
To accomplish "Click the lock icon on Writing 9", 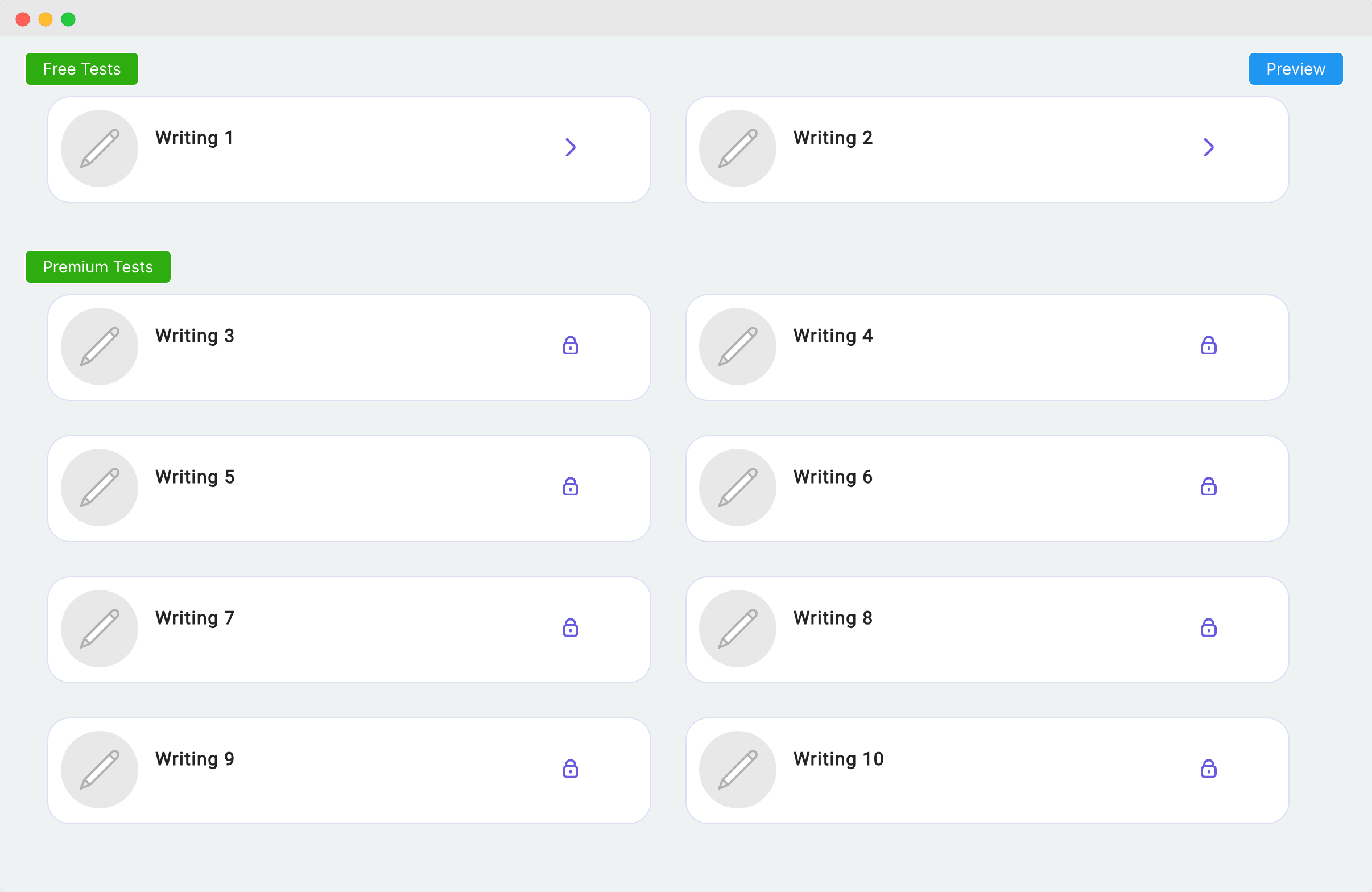I will [571, 769].
